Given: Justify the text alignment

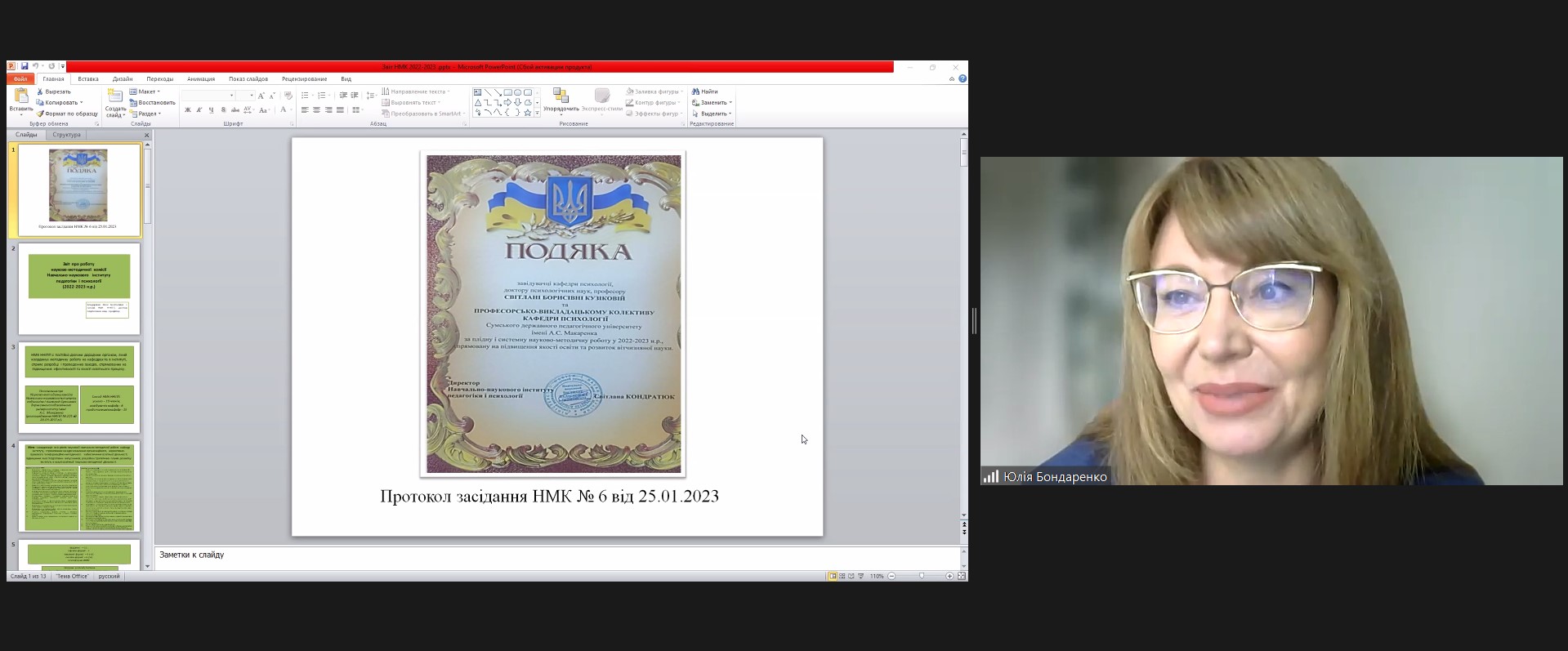Looking at the screenshot, I should [340, 110].
